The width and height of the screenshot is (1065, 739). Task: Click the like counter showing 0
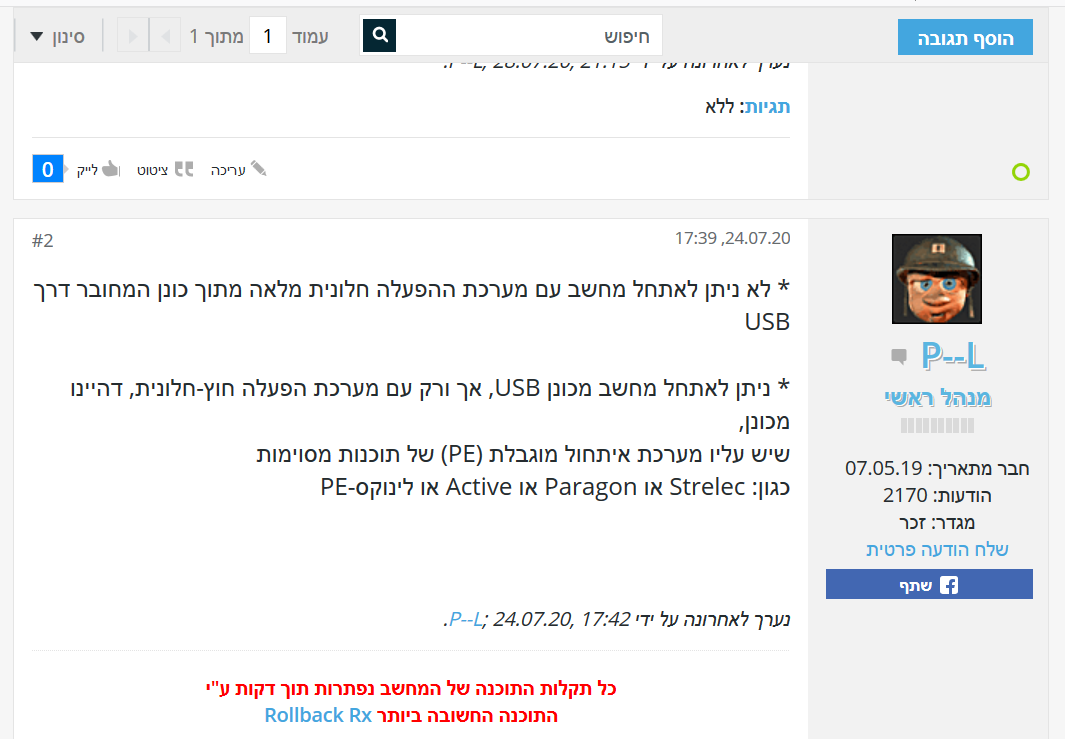pos(47,168)
